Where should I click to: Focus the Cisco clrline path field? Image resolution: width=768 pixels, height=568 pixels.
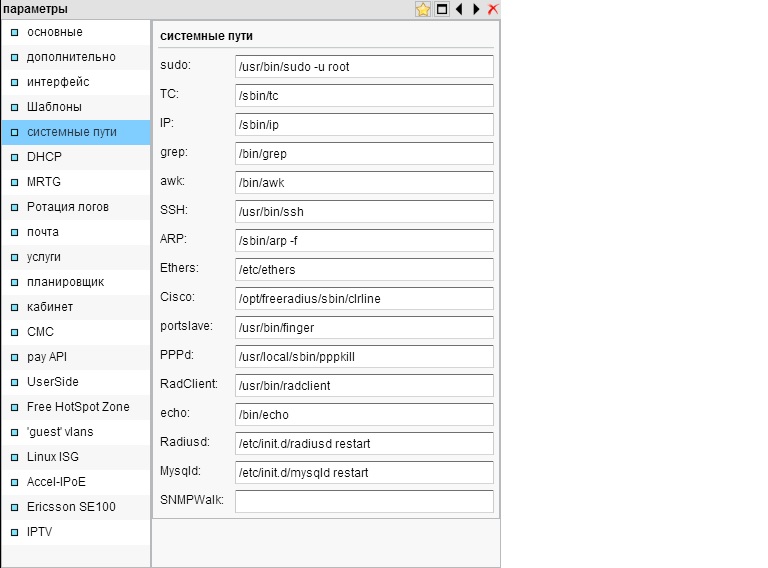[364, 299]
